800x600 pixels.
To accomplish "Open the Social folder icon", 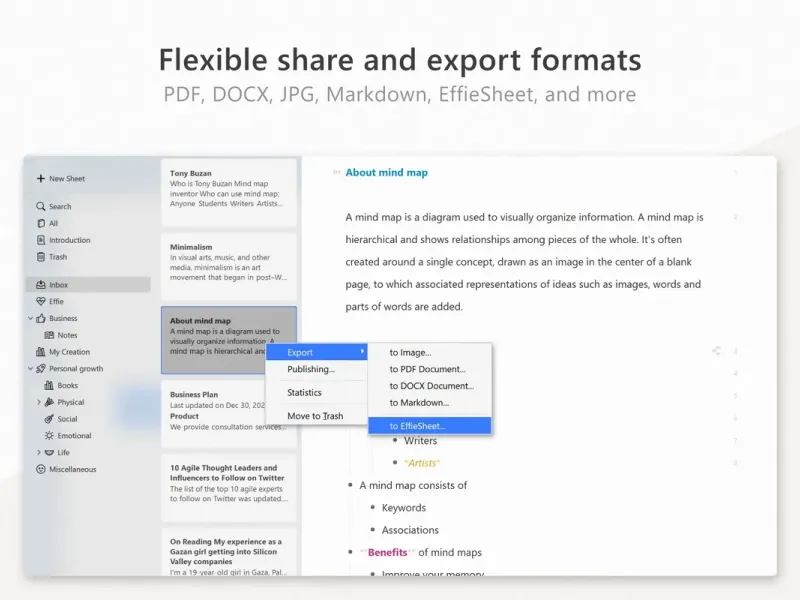I will coord(49,419).
